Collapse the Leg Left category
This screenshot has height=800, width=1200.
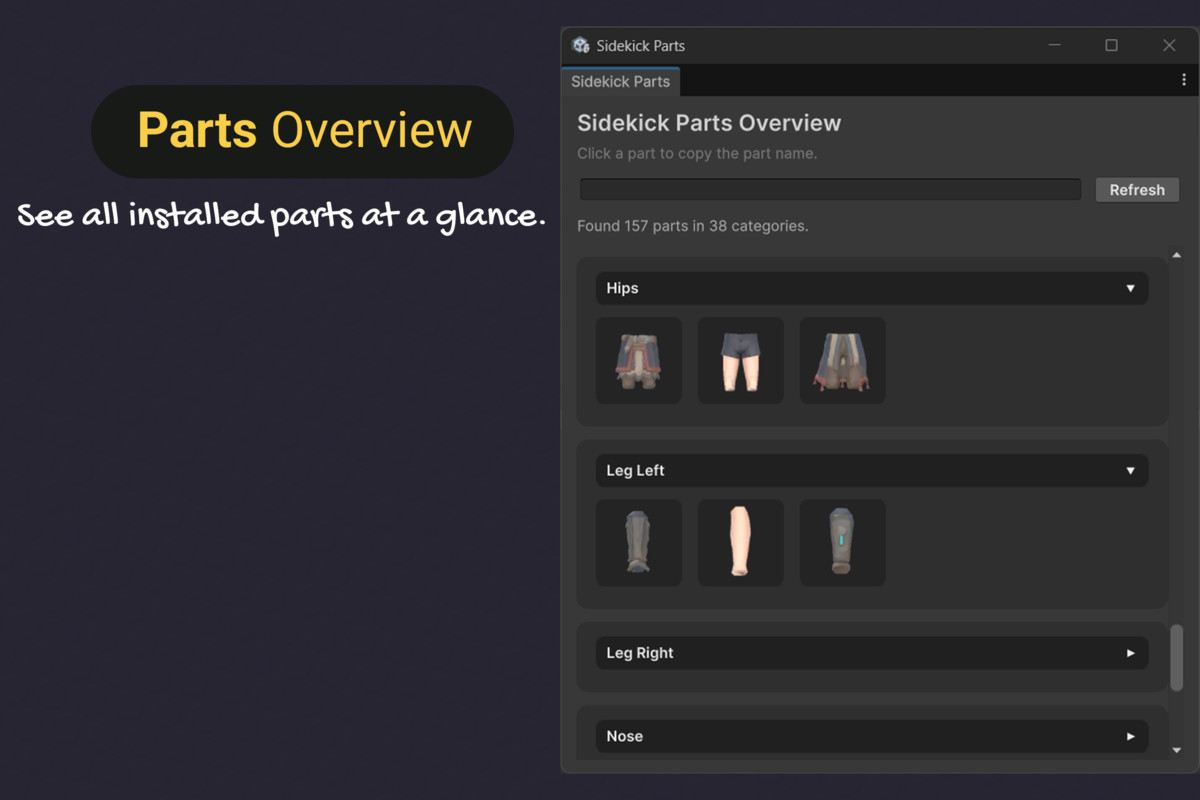[x=1131, y=470]
